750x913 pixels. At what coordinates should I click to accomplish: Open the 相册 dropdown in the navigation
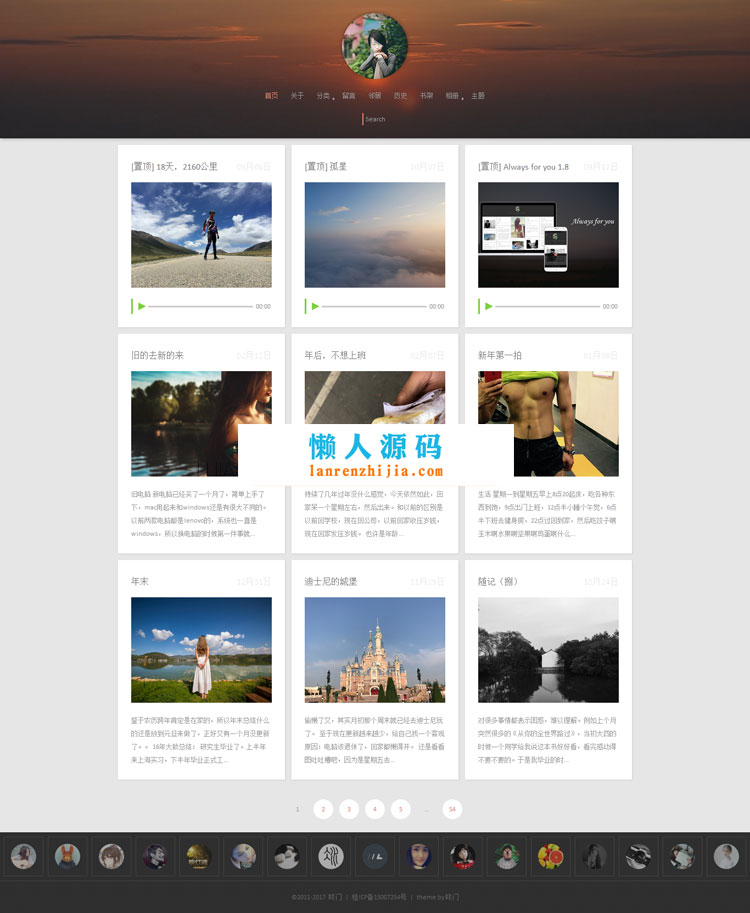click(x=454, y=95)
